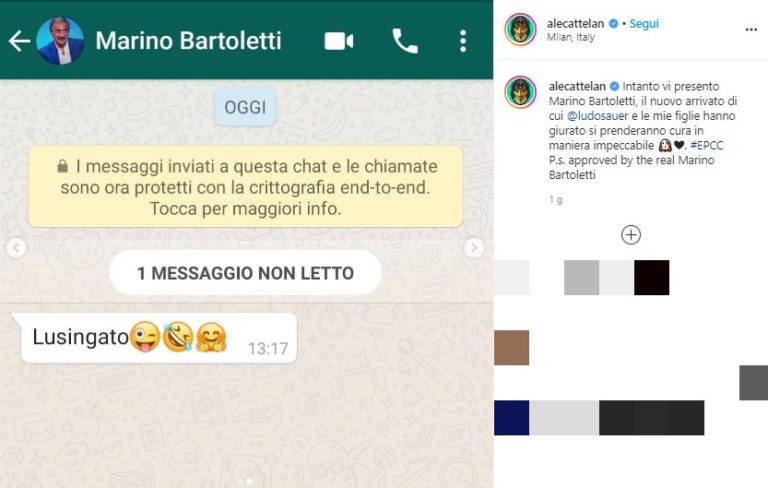The height and width of the screenshot is (488, 768).
Task: Click Marino Bartoletti contact name
Action: pyautogui.click(x=189, y=41)
